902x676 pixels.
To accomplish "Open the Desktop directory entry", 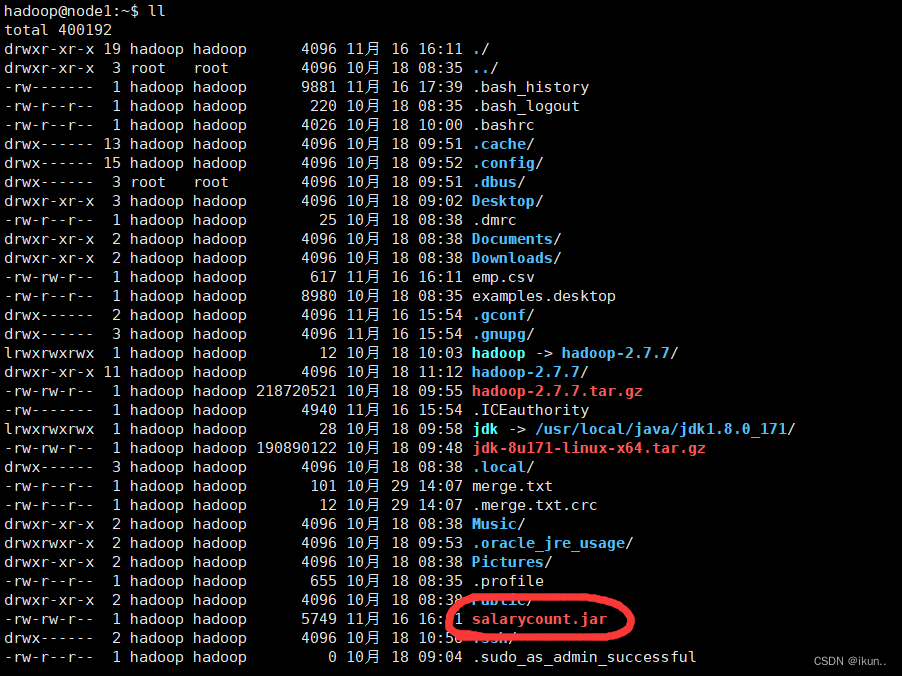I will tap(504, 200).
